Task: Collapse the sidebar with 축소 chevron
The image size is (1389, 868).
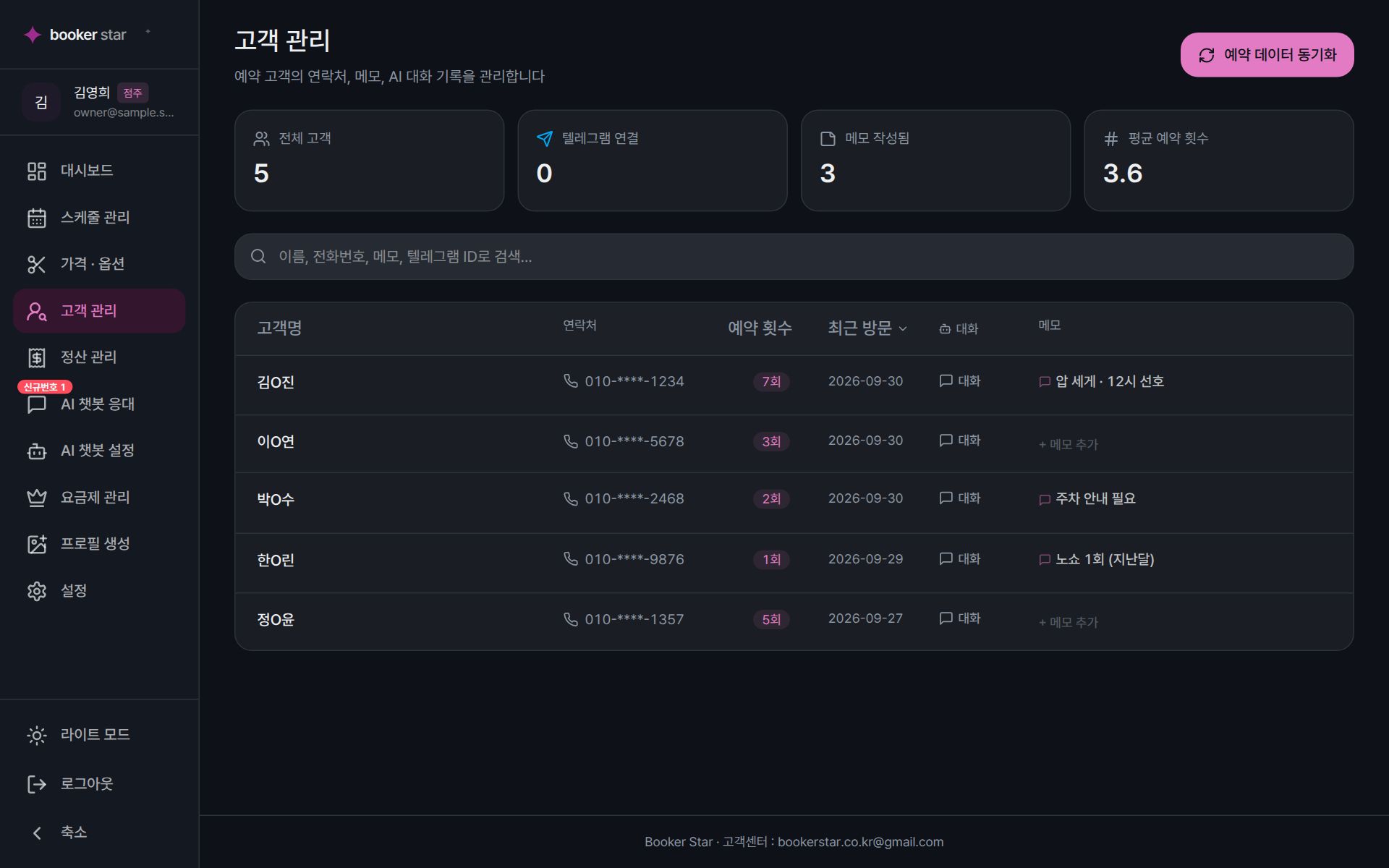Action: (37, 833)
